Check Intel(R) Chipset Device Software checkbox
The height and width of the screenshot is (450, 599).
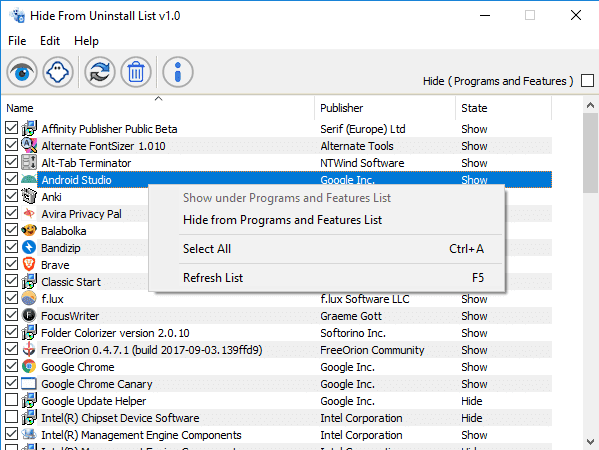click(11, 416)
